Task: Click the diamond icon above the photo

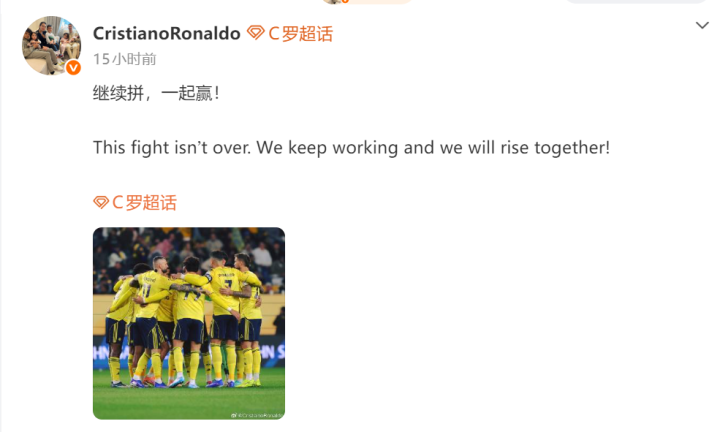Action: pos(101,202)
